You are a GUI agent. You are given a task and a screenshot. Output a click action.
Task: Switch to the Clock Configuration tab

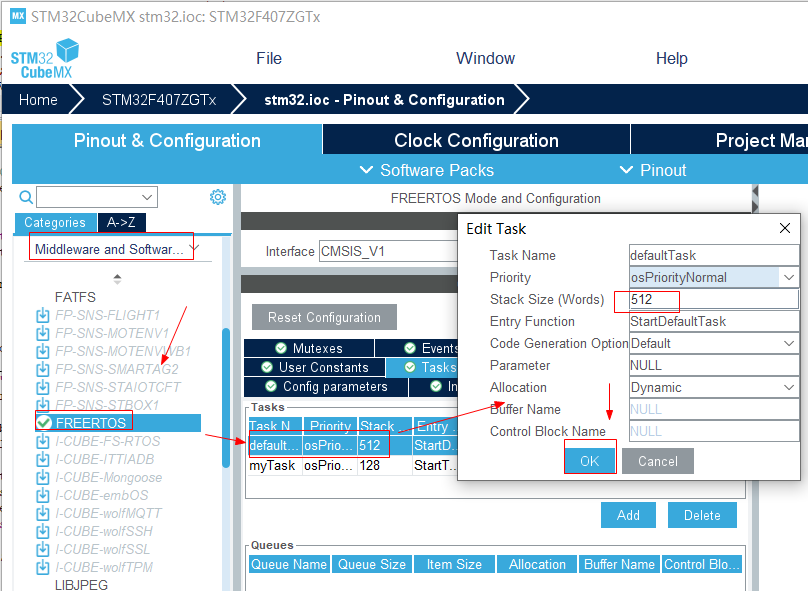click(x=476, y=140)
